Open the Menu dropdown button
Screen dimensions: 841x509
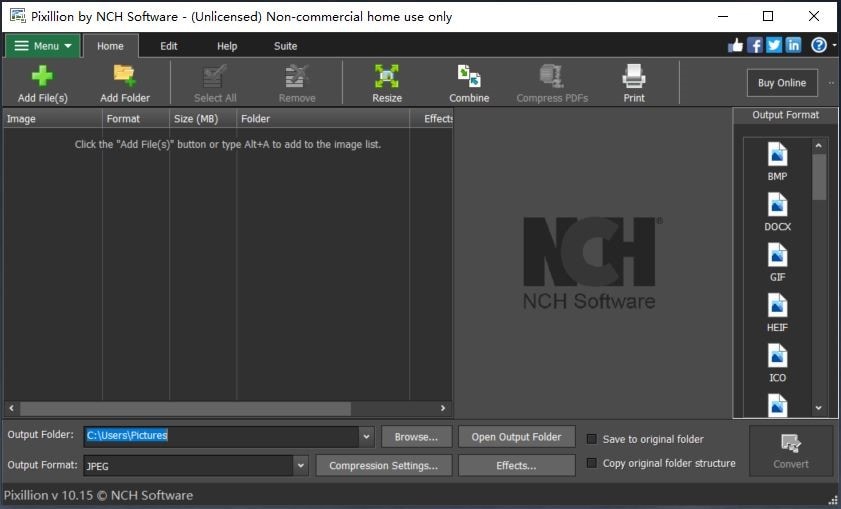coord(43,46)
